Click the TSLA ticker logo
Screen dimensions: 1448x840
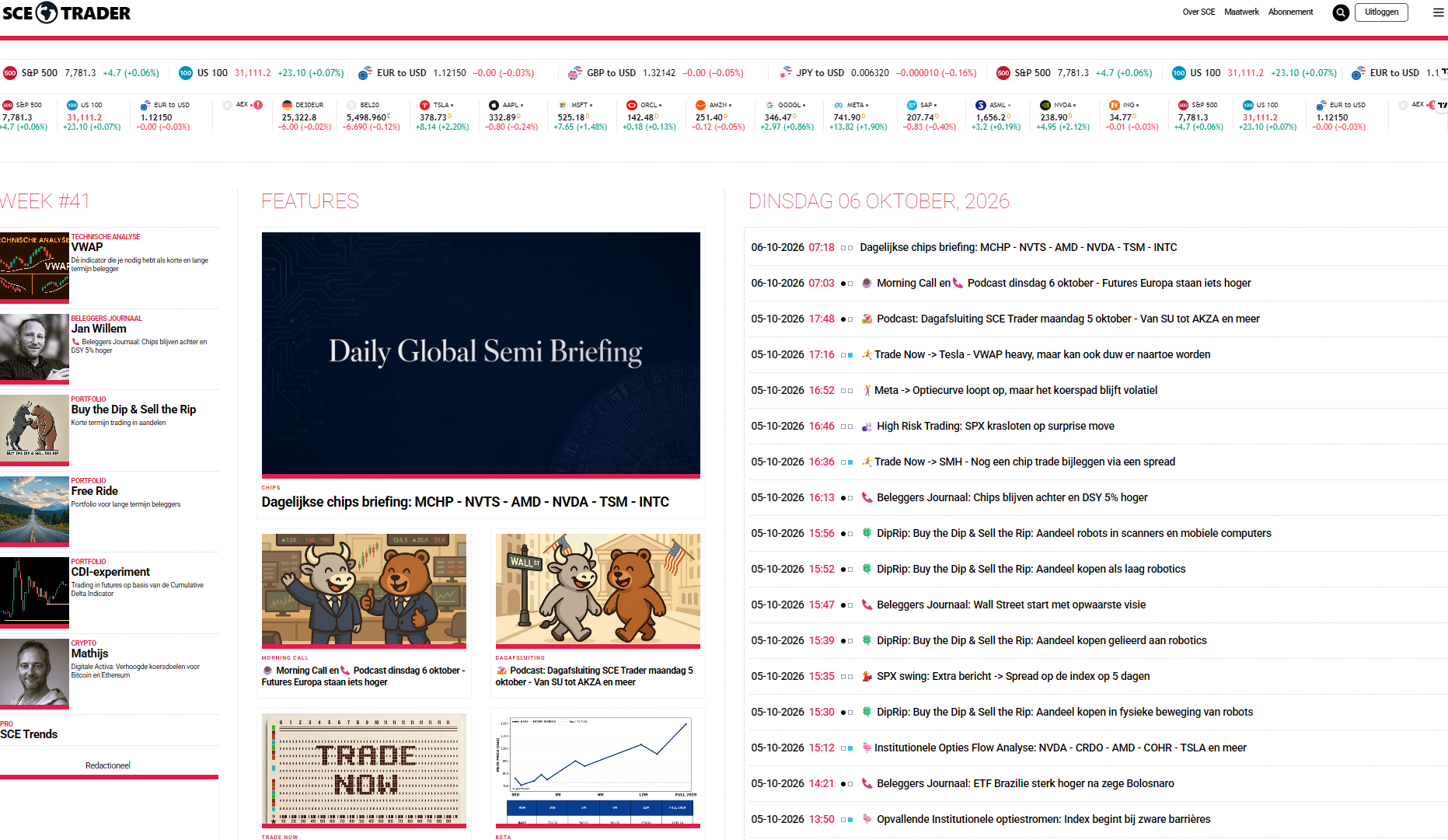425,105
